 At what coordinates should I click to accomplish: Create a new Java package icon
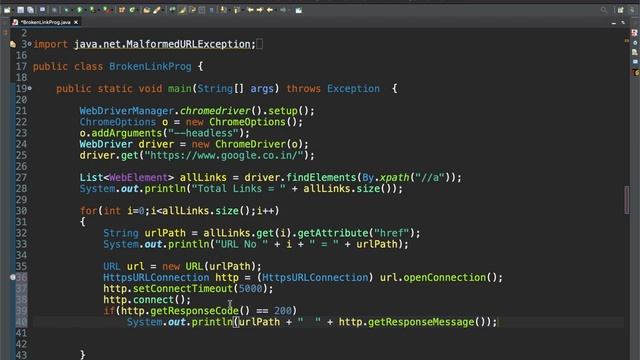click(x=122, y=10)
